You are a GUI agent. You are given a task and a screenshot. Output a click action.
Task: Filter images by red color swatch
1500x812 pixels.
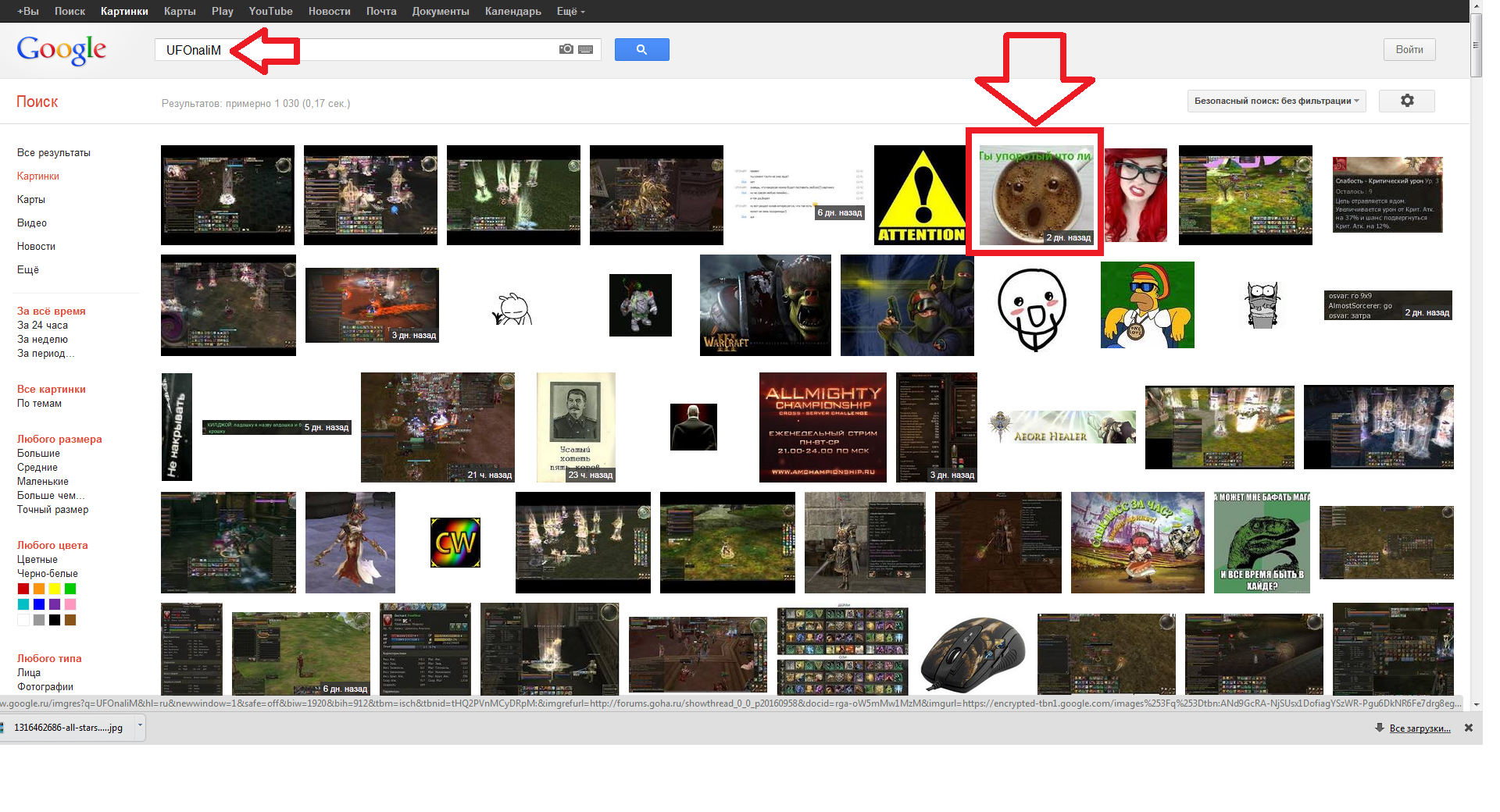click(23, 589)
